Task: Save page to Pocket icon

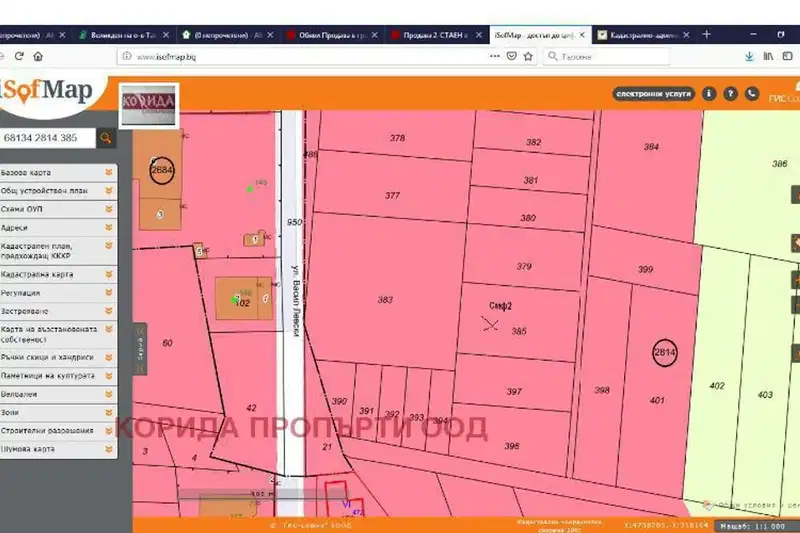Action: point(511,56)
